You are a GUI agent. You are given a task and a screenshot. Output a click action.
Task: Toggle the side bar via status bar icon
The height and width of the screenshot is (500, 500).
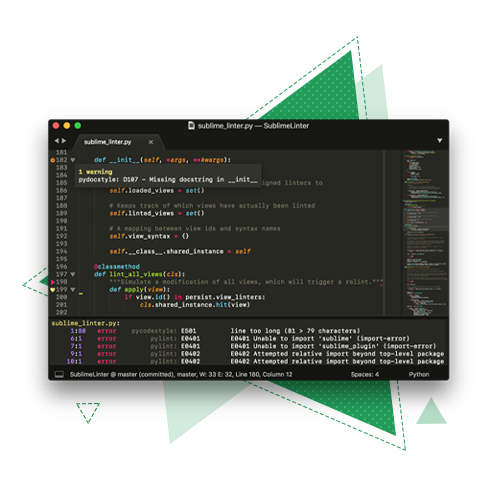click(x=59, y=374)
